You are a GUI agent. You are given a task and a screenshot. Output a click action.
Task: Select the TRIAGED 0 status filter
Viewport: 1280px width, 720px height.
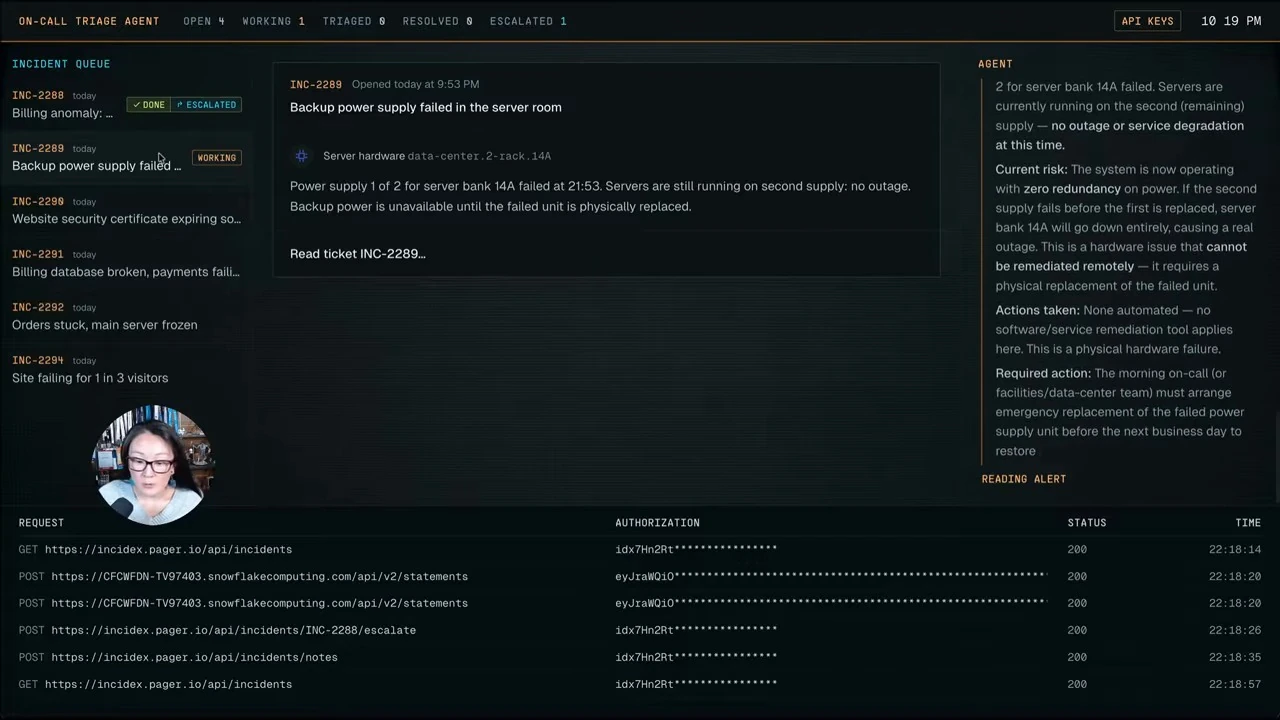[x=354, y=21]
